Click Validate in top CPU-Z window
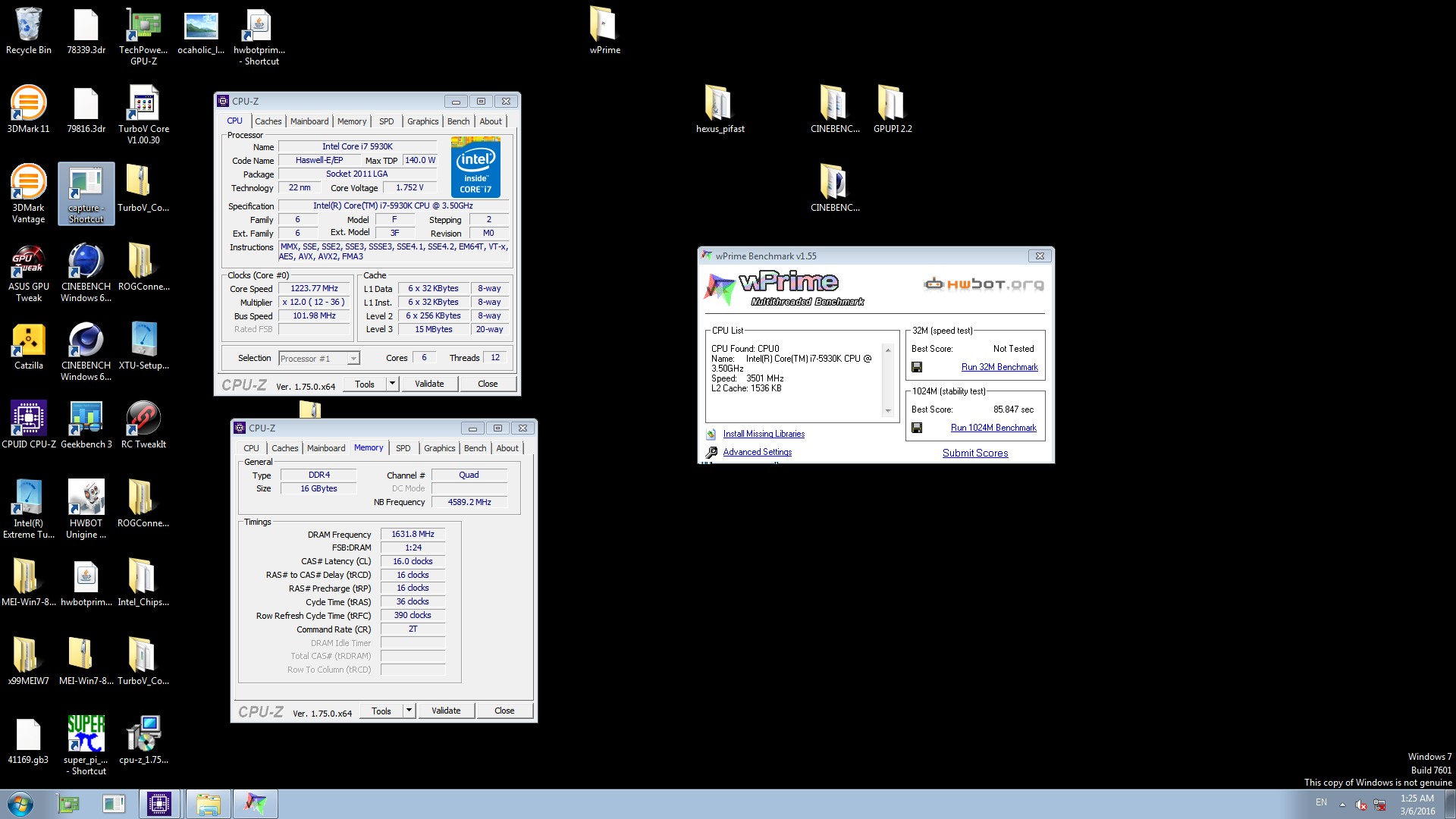1456x819 pixels. 429,384
